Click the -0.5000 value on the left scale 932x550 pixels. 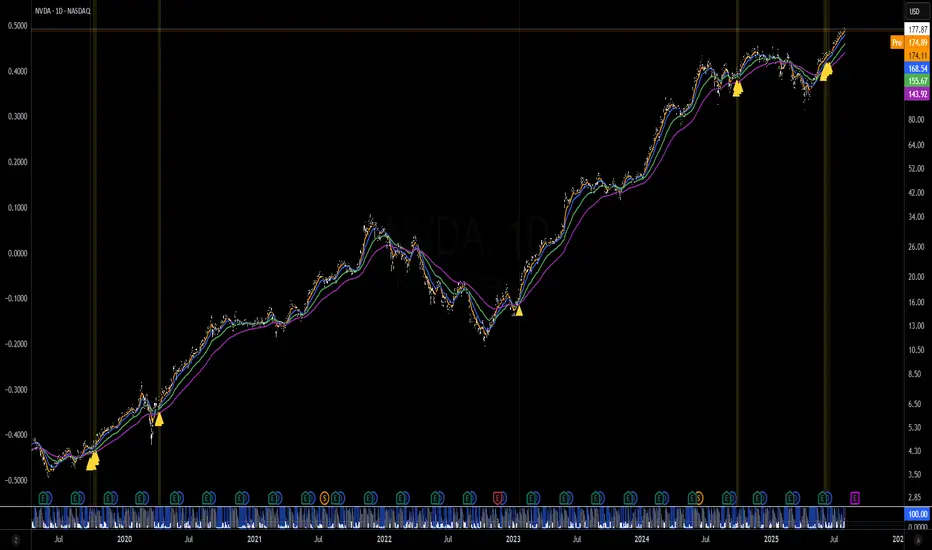click(16, 480)
